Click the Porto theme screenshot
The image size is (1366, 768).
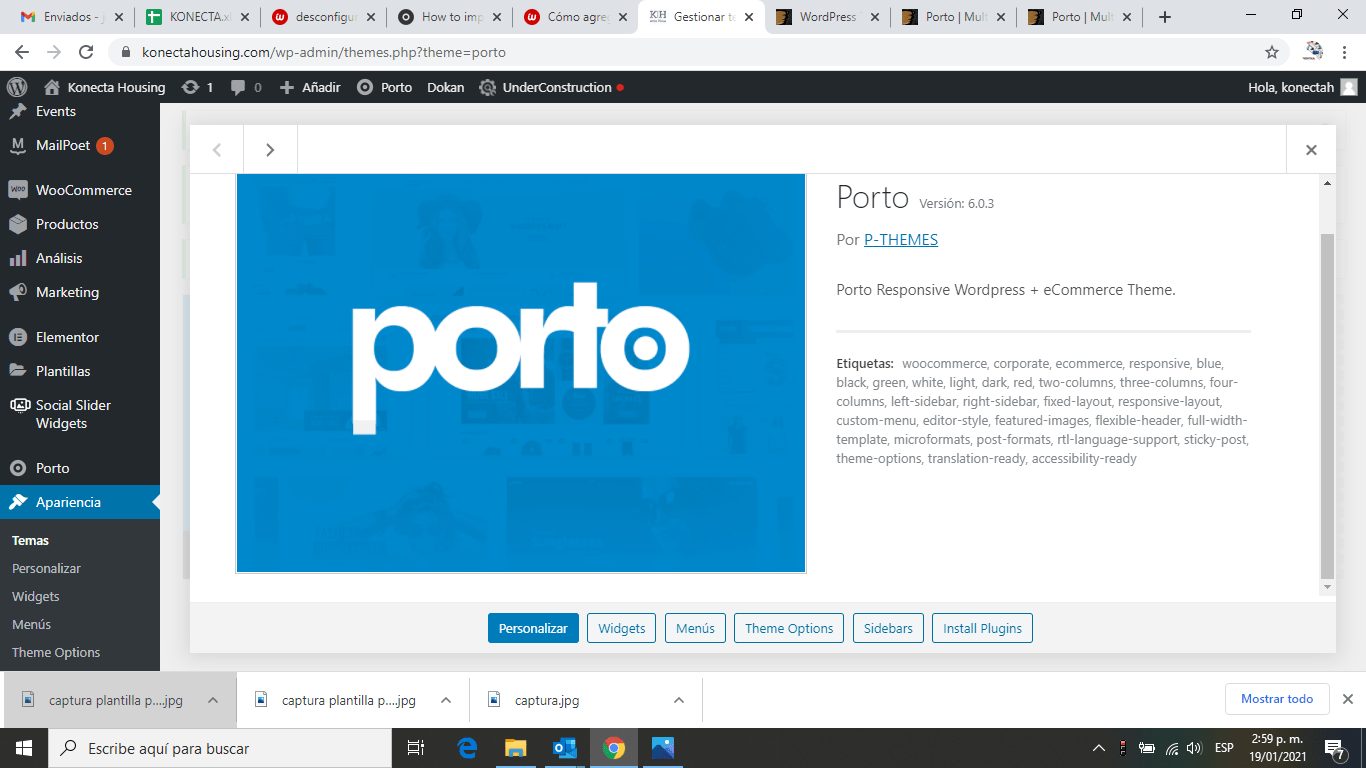pos(521,373)
